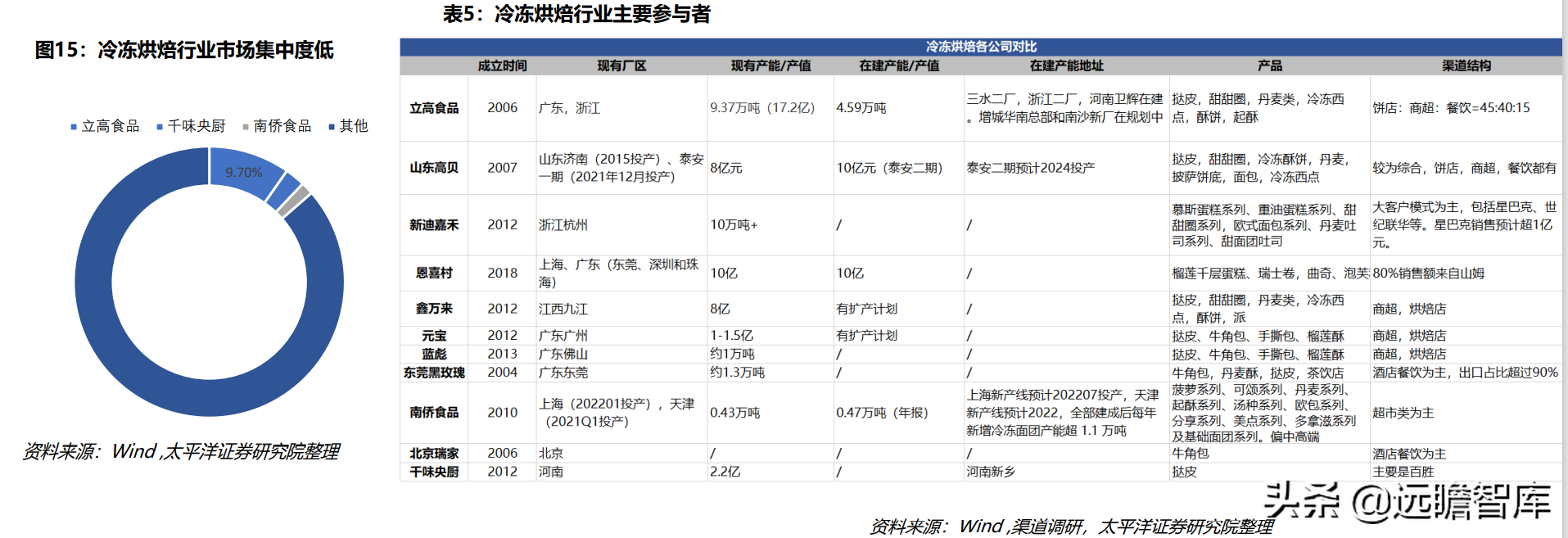Click the 冷冻烘焙各公司对比 table title bar
The height and width of the screenshot is (538, 1568).
(x=981, y=47)
